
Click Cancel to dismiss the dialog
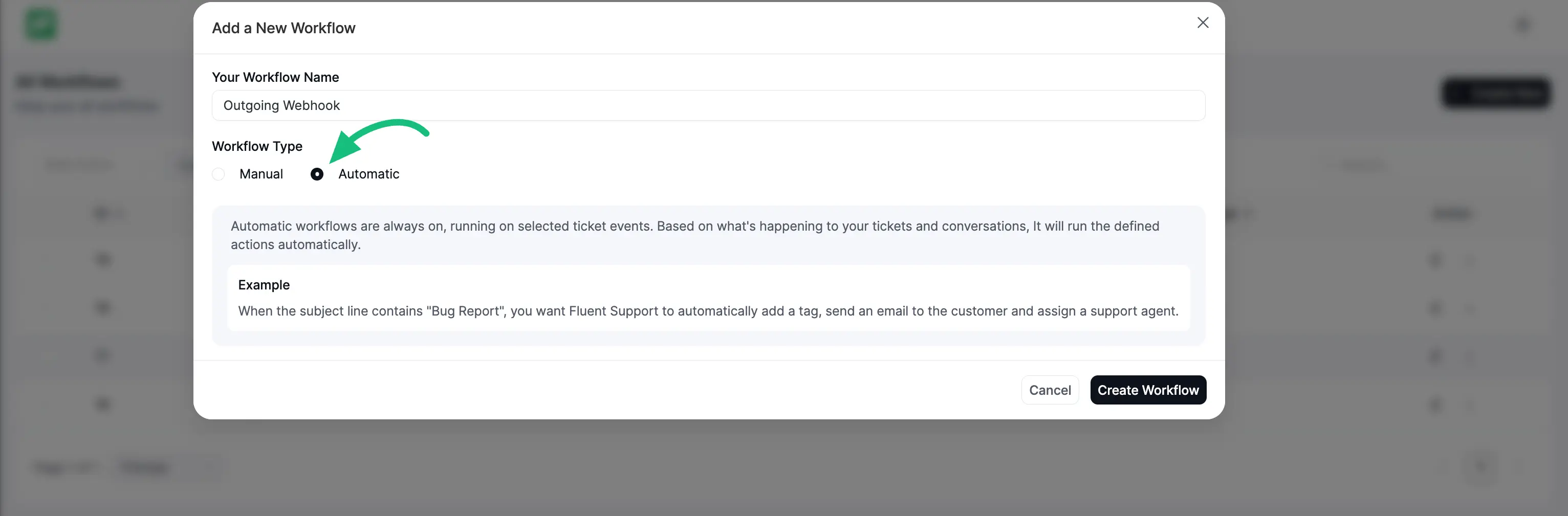1050,390
